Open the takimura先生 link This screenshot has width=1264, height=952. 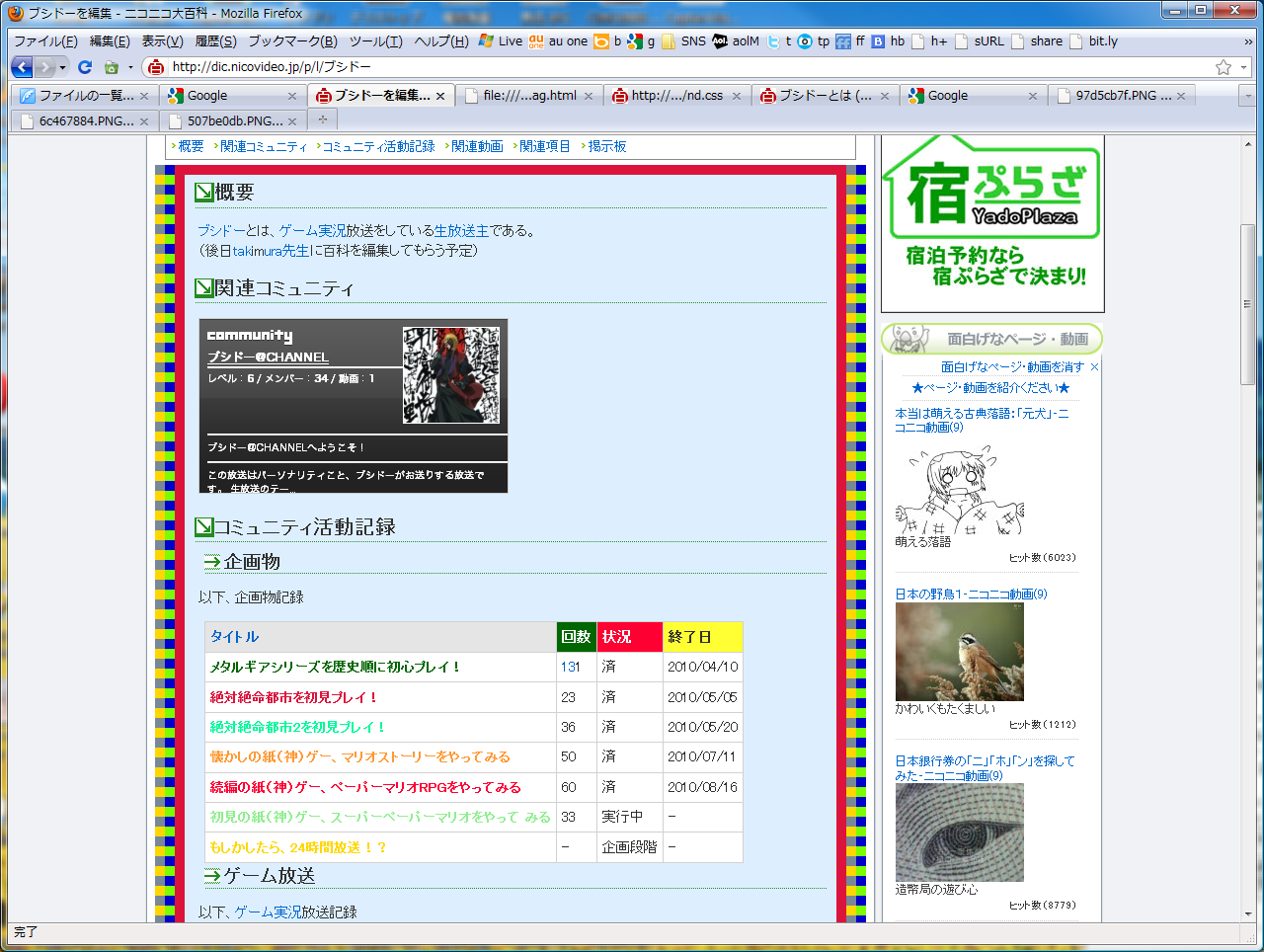(x=271, y=251)
